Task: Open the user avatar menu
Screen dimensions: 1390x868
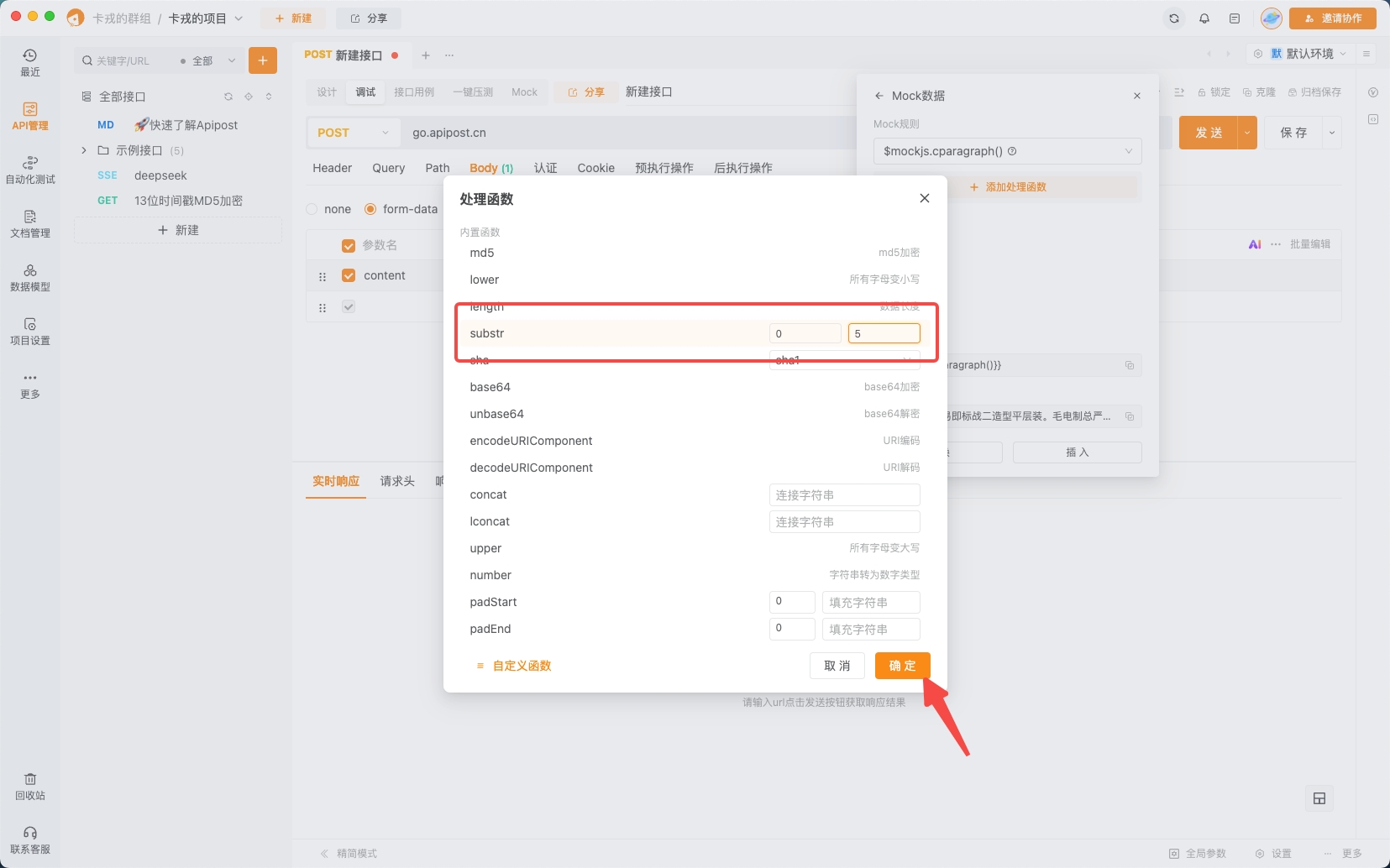Action: [1272, 18]
